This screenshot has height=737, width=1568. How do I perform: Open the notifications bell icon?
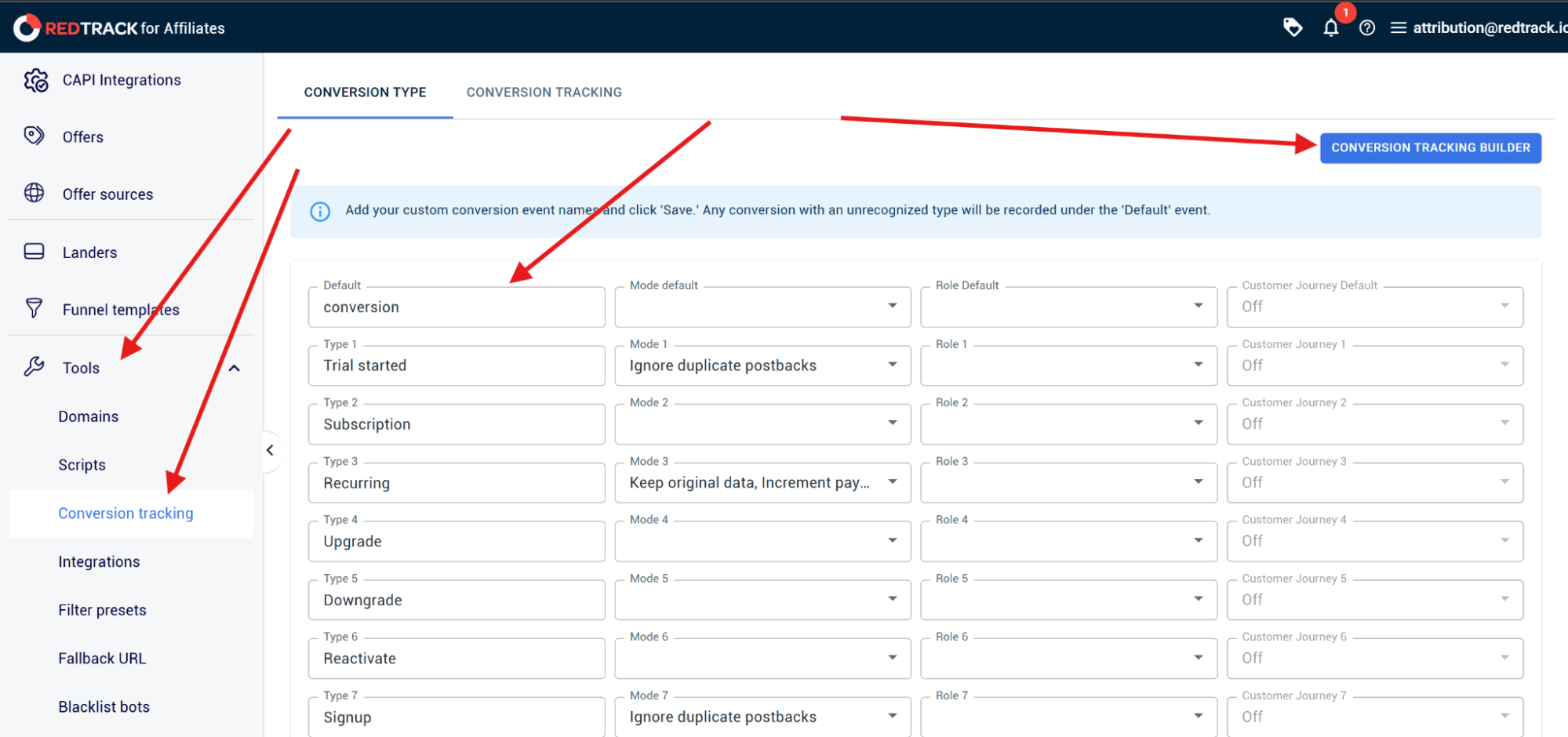coord(1331,28)
